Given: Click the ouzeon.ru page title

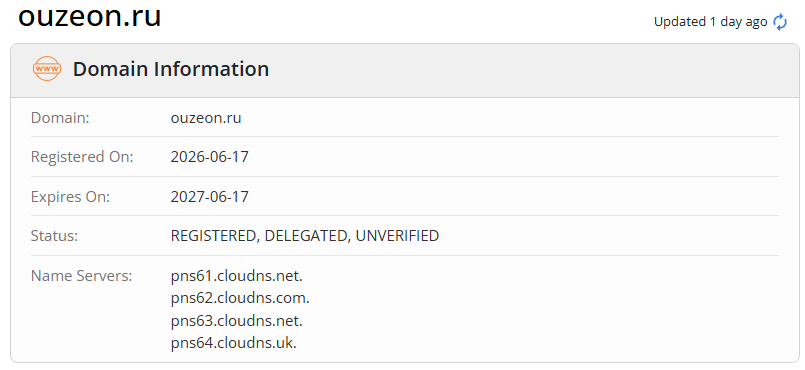Looking at the screenshot, I should point(90,16).
